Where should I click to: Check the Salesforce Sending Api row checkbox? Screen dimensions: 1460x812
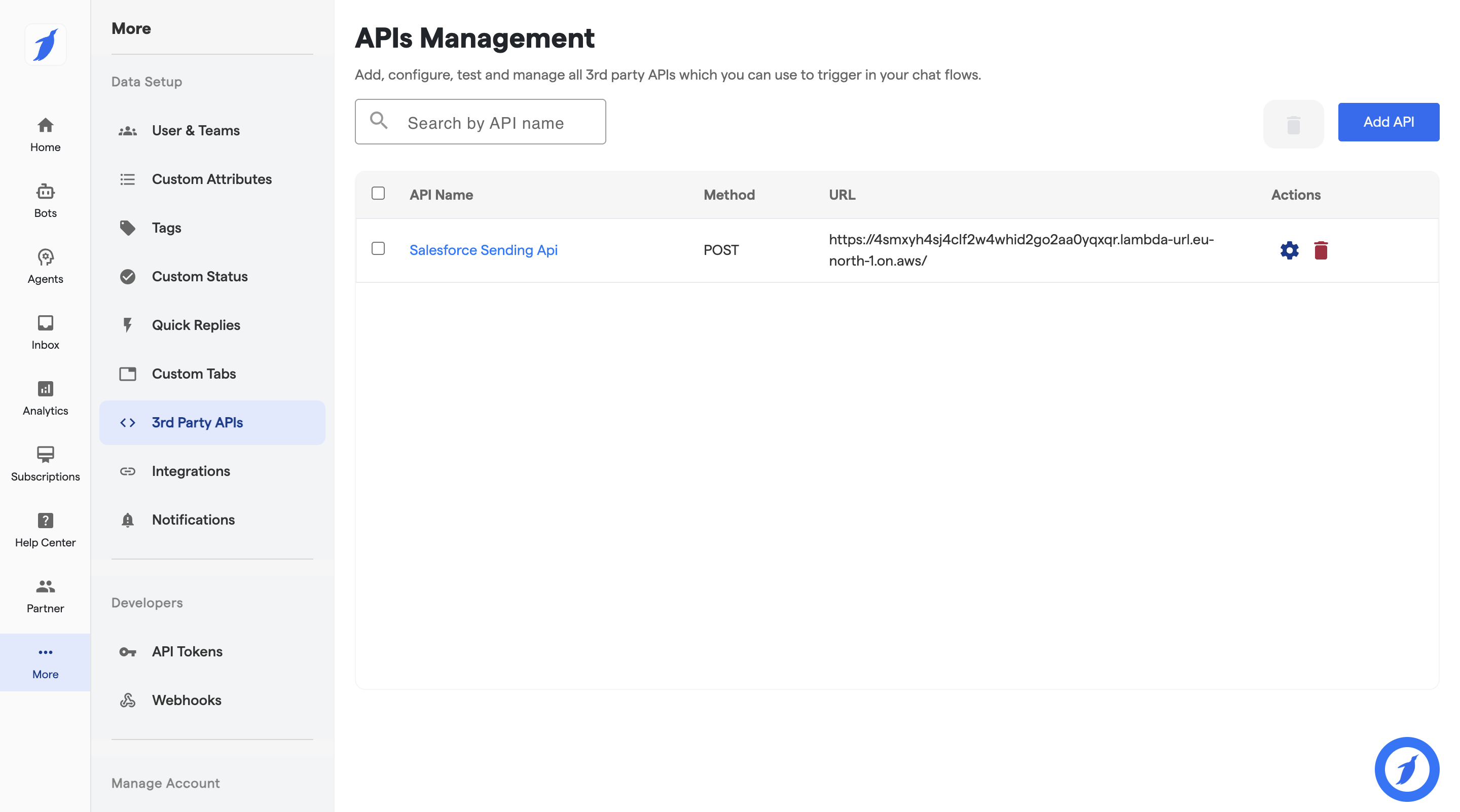point(378,249)
